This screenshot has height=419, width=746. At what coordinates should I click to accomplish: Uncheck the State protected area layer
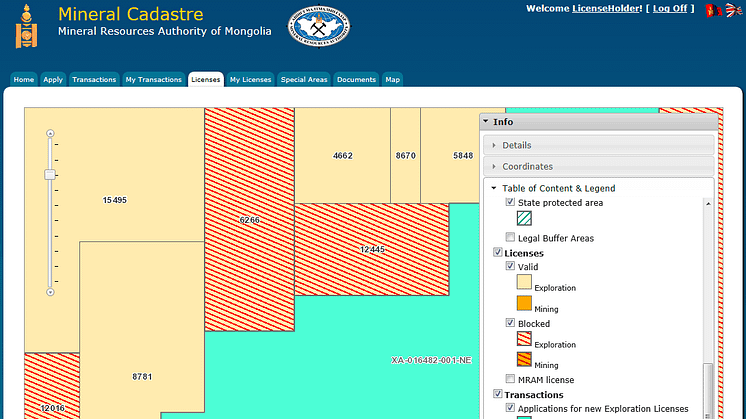(x=511, y=203)
